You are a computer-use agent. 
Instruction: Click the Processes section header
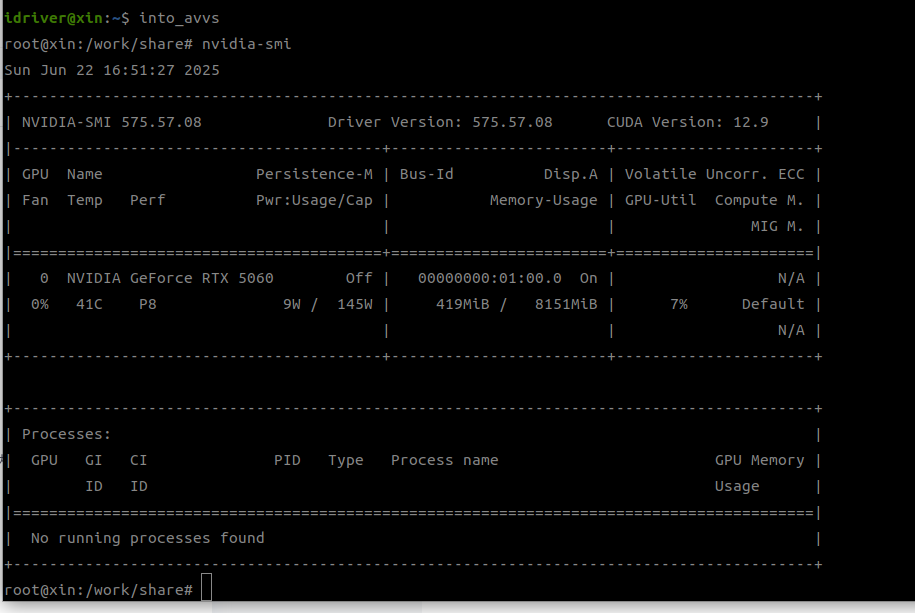pos(63,434)
